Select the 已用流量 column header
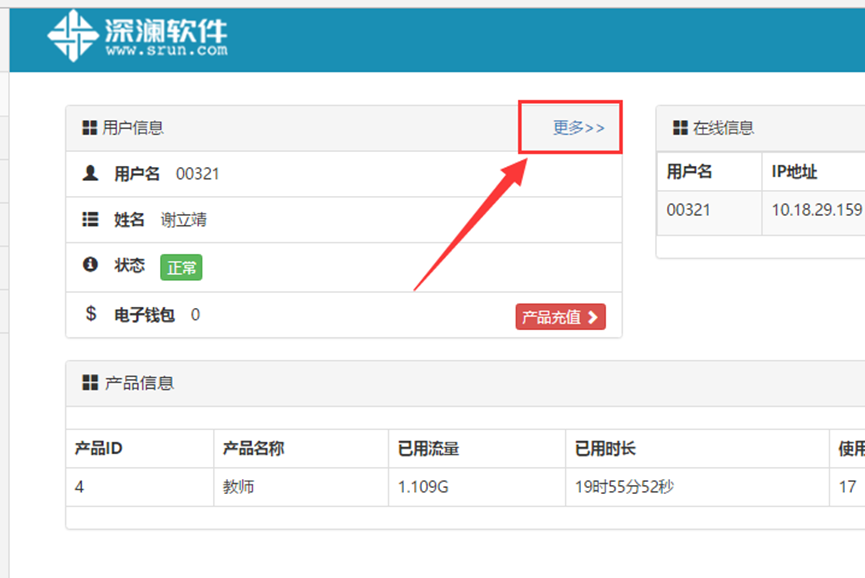865x578 pixels. [x=428, y=449]
